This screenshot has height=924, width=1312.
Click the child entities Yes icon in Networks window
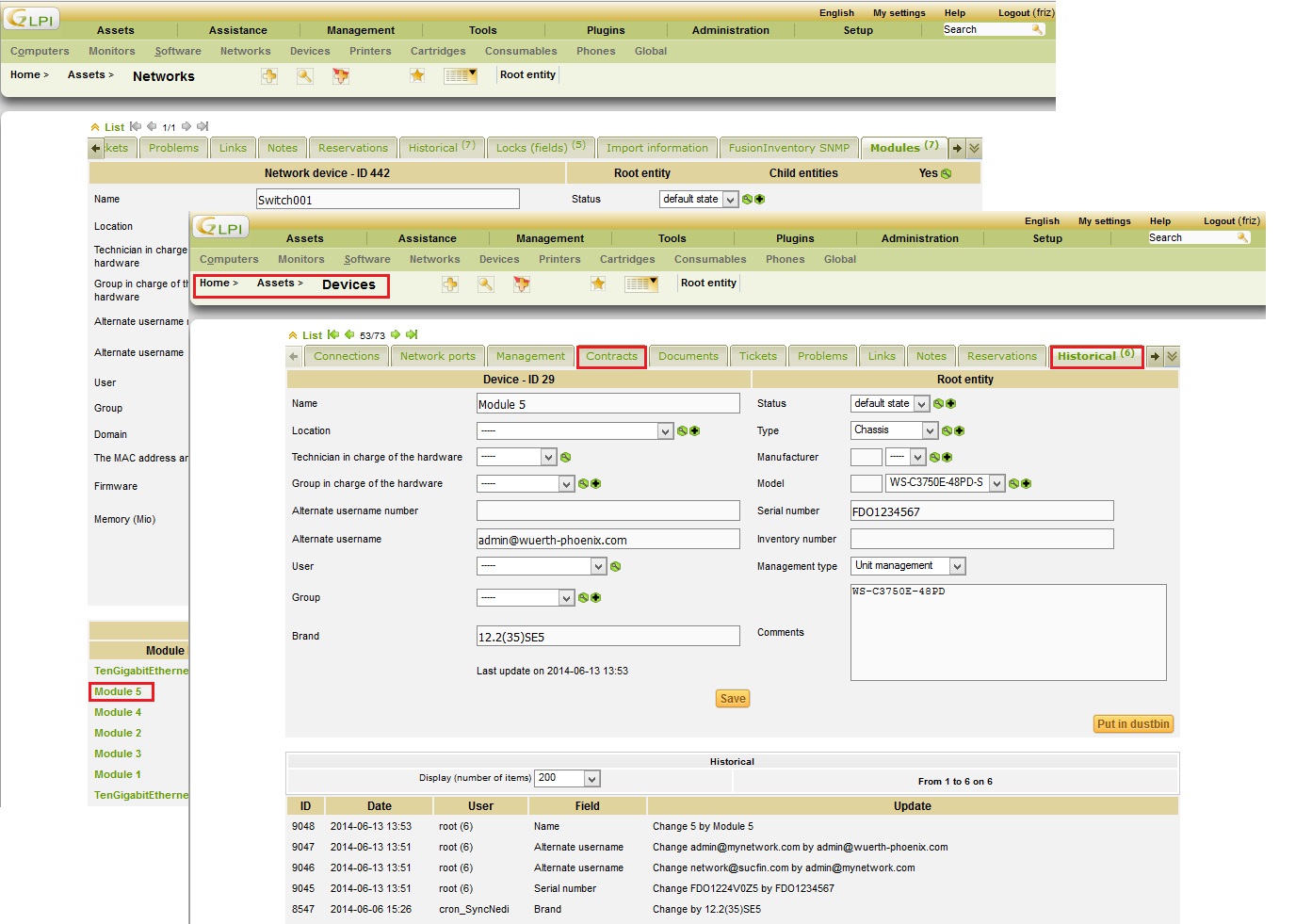[947, 173]
